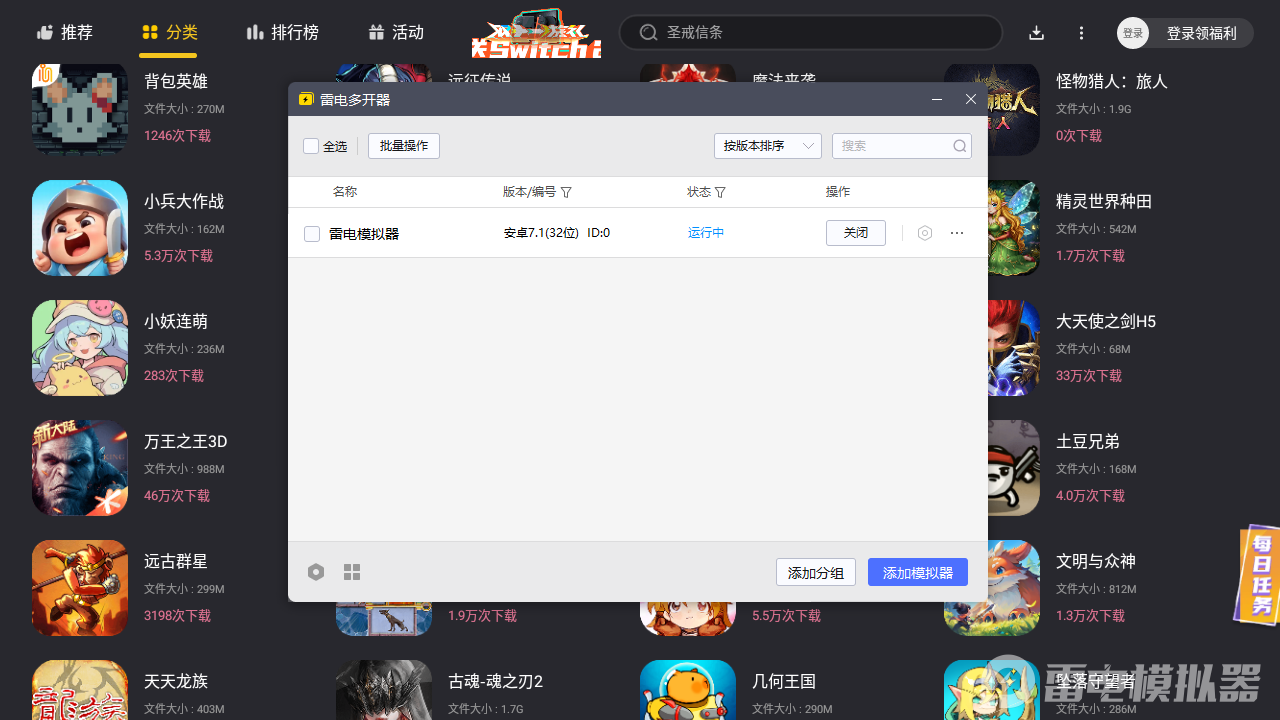Click the three-dot menu icon in the title bar
The height and width of the screenshot is (720, 1280).
[x=1081, y=32]
